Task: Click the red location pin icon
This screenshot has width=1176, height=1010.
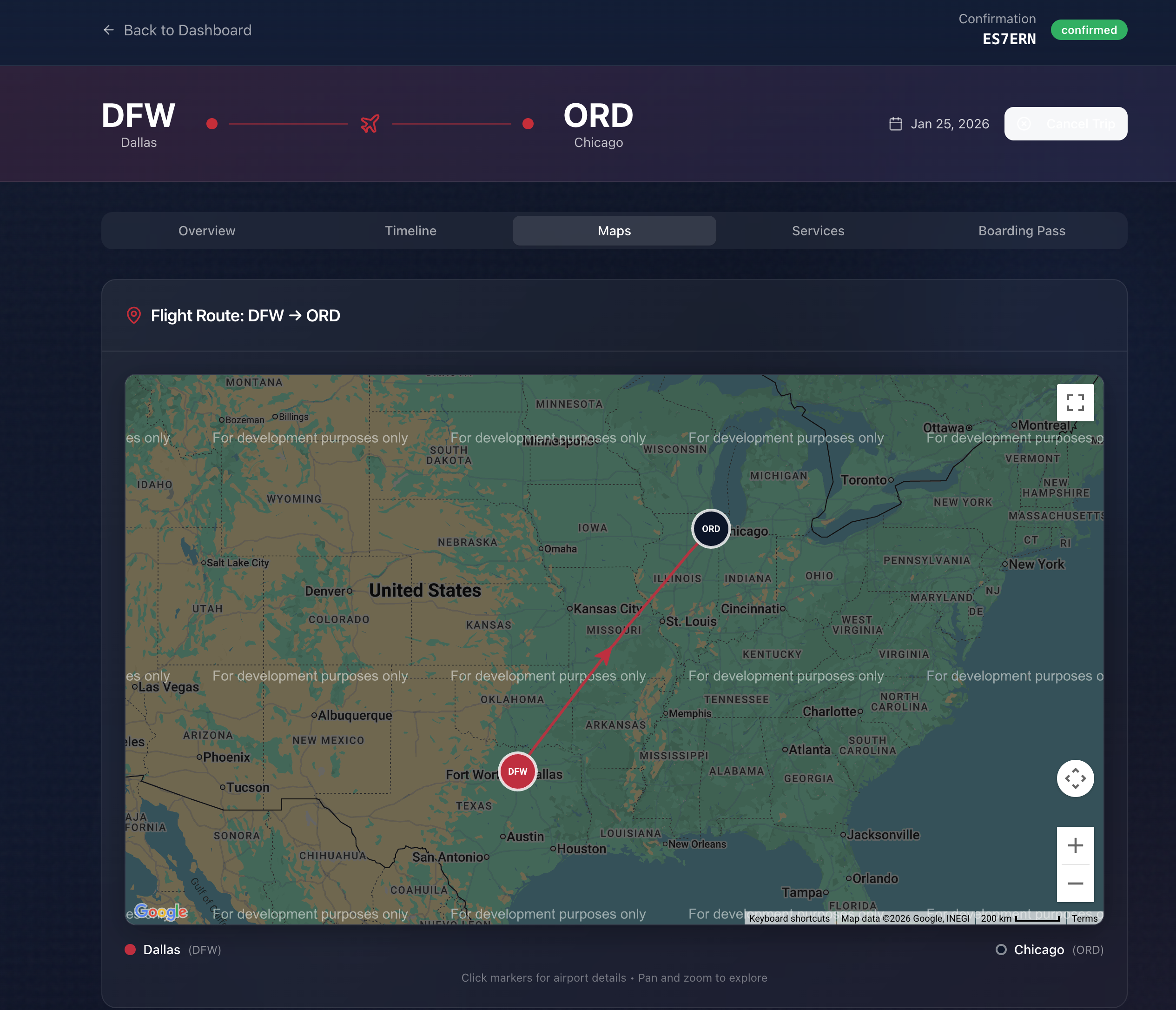Action: [x=133, y=316]
